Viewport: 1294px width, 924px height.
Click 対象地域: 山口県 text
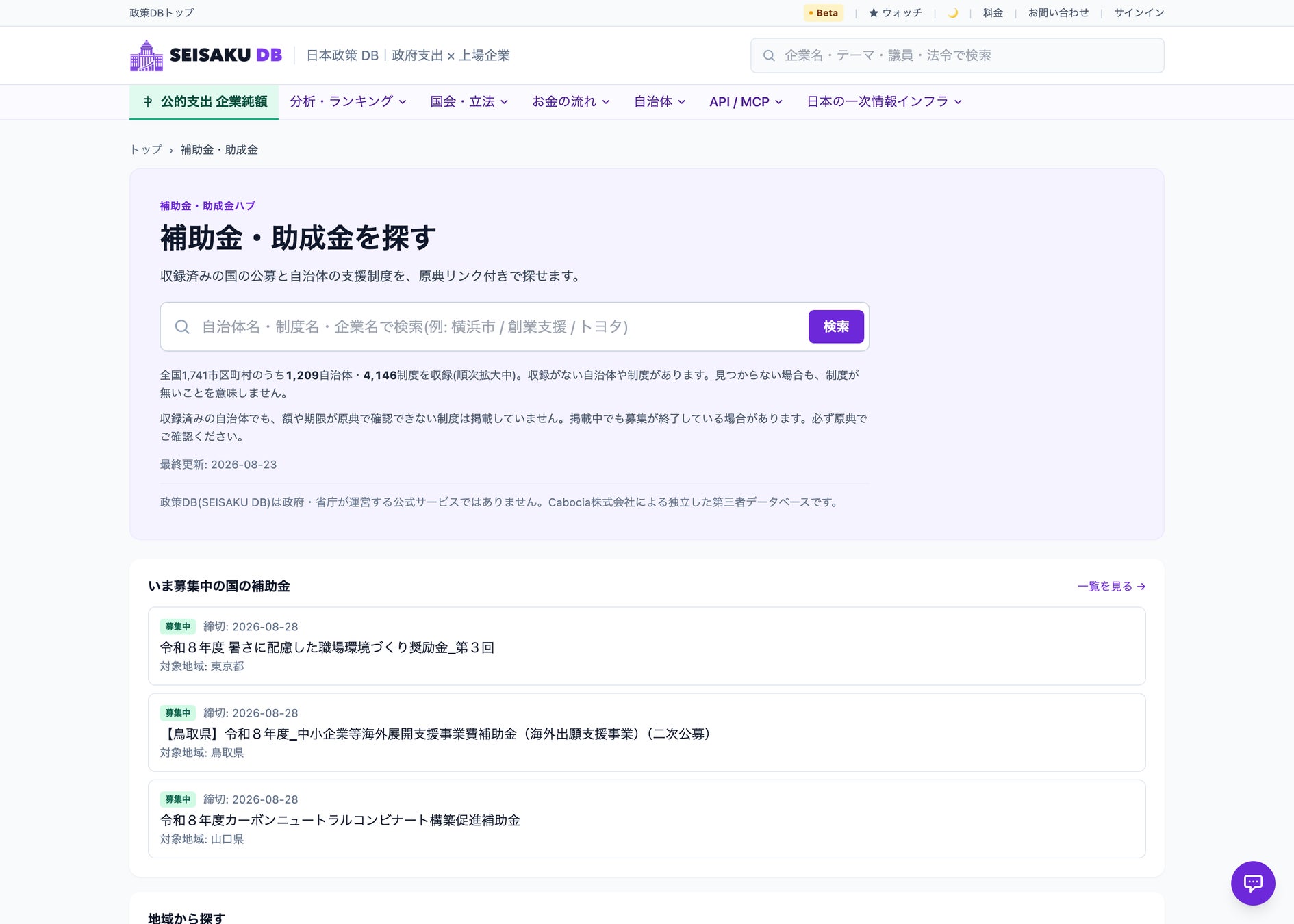click(x=202, y=838)
